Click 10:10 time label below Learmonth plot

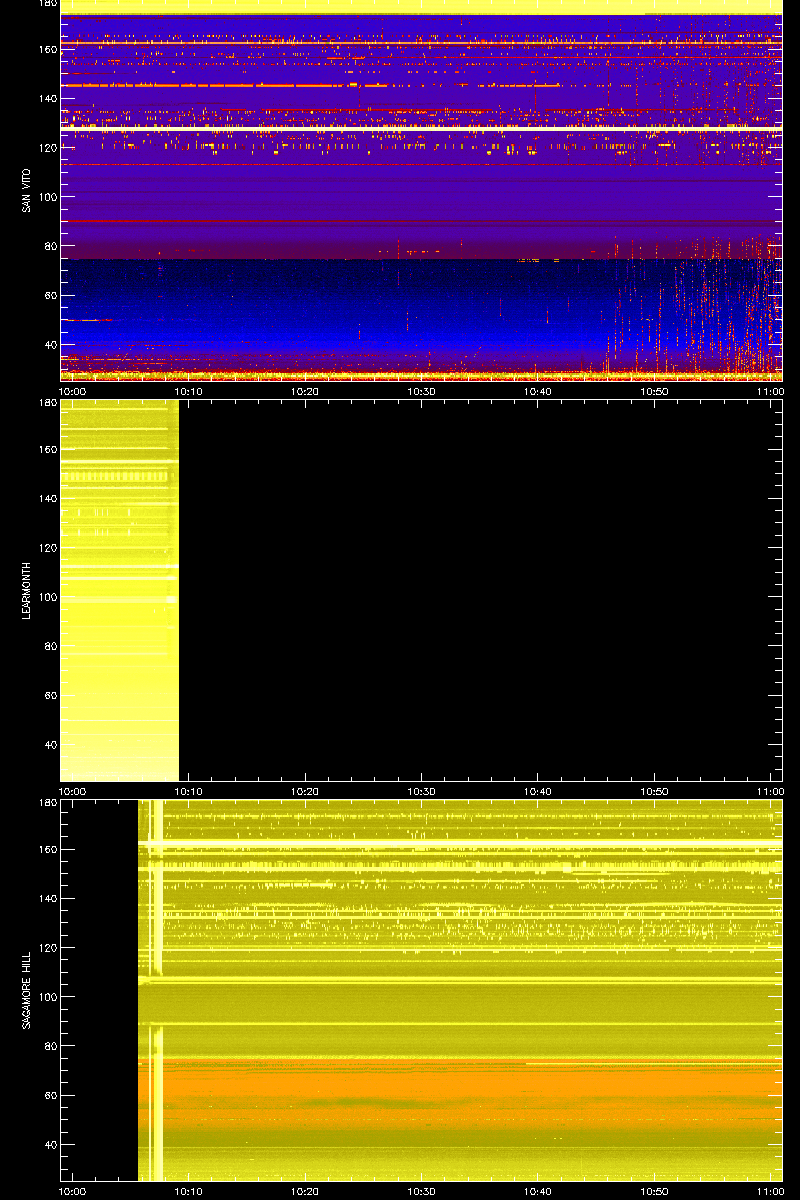[189, 792]
